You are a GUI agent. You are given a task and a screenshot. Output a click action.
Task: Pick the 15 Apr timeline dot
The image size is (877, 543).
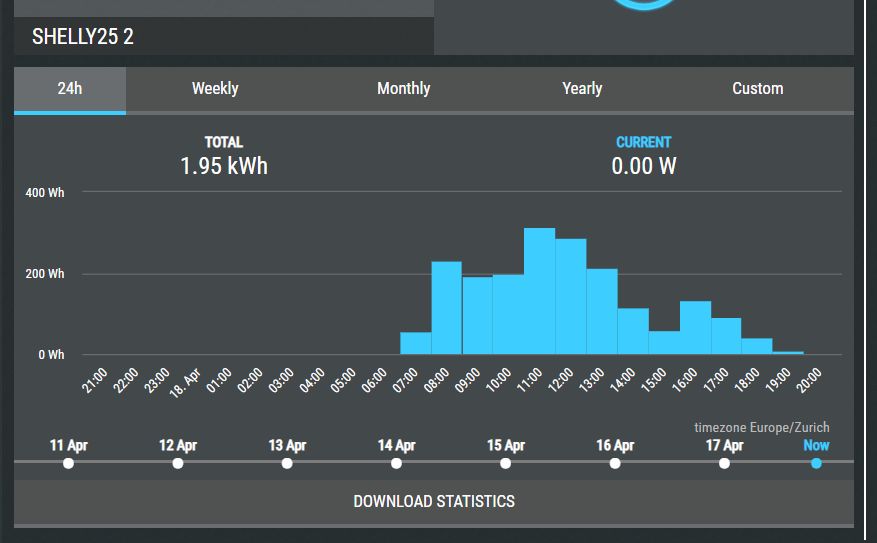[506, 464]
